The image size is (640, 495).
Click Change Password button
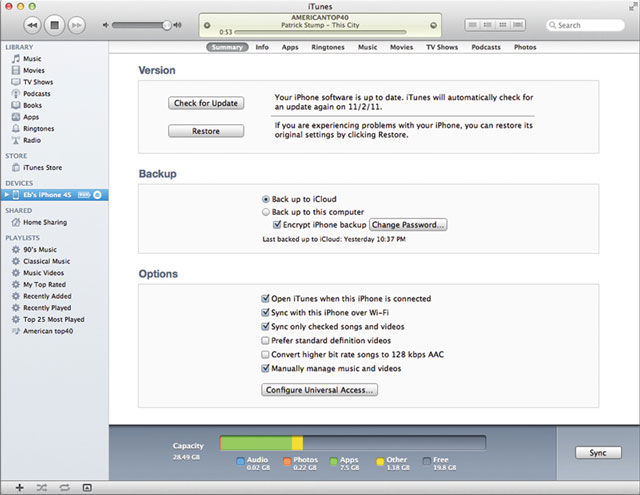click(408, 225)
